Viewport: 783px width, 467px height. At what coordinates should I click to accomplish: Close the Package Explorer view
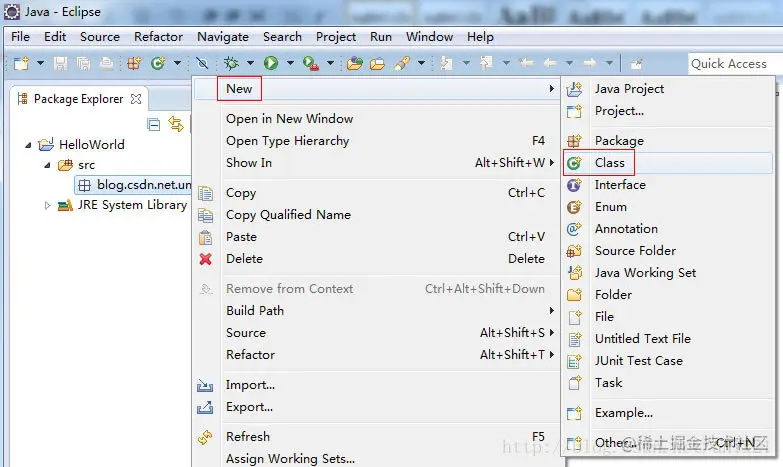[136, 99]
